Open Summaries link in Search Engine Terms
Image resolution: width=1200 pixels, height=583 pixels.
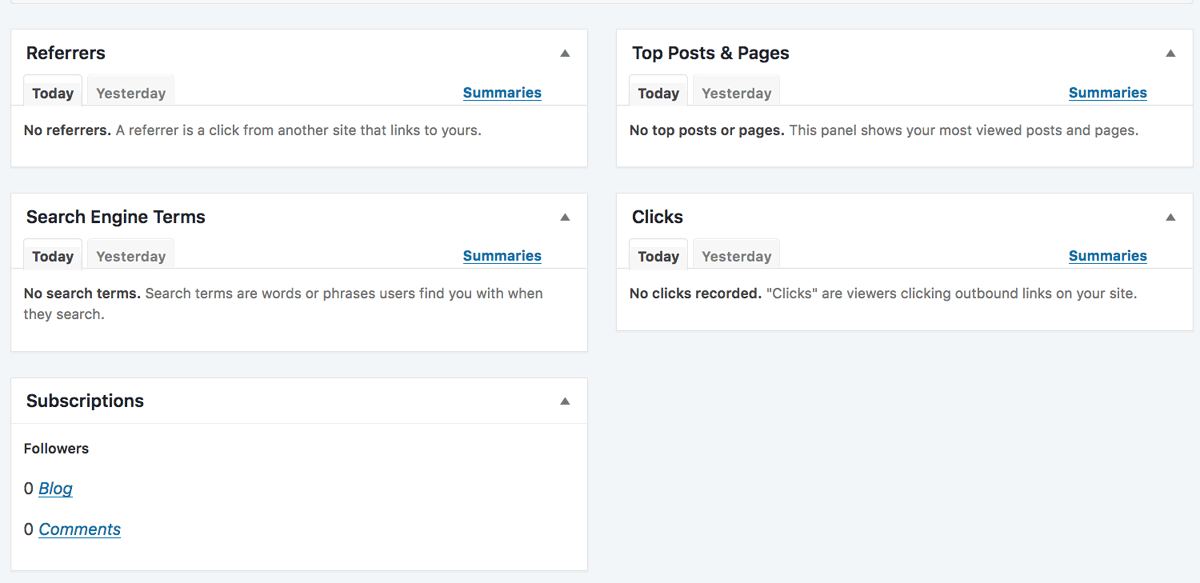[502, 255]
